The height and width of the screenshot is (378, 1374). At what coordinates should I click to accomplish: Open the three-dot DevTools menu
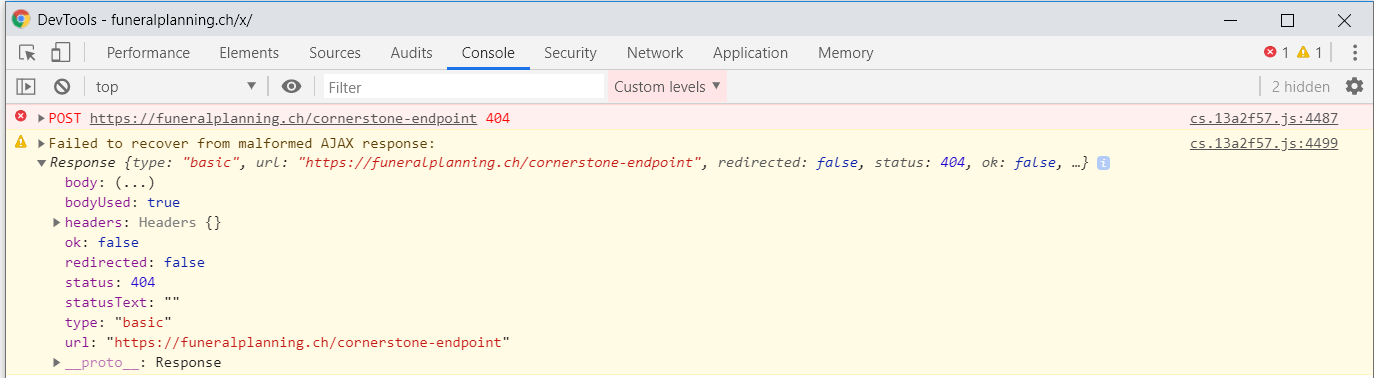point(1355,53)
